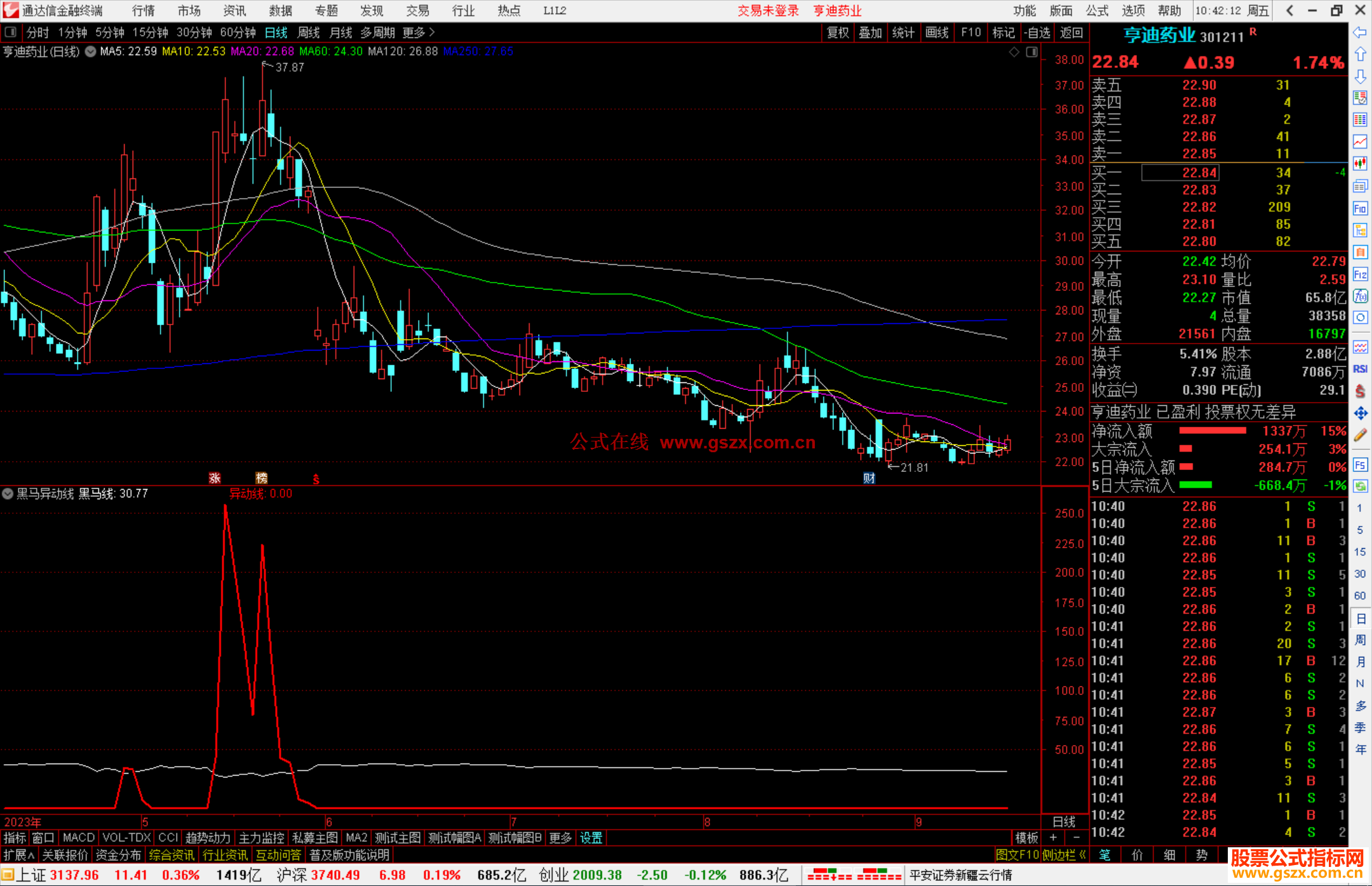Click the 交易未登录 link
Image resolution: width=1372 pixels, height=886 pixels.
coord(767,11)
